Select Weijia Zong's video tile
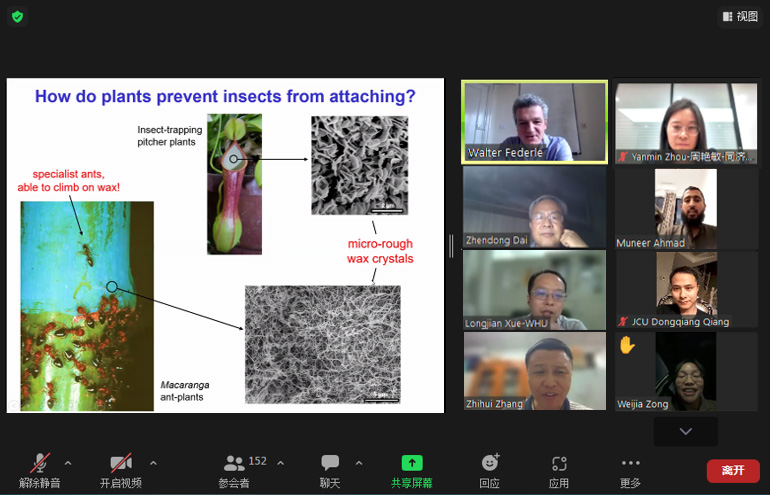770x495 pixels. click(686, 371)
